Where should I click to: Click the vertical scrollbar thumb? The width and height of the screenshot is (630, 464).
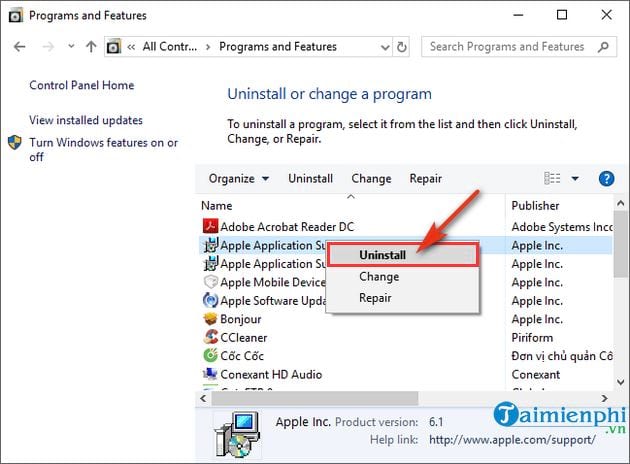pos(621,243)
